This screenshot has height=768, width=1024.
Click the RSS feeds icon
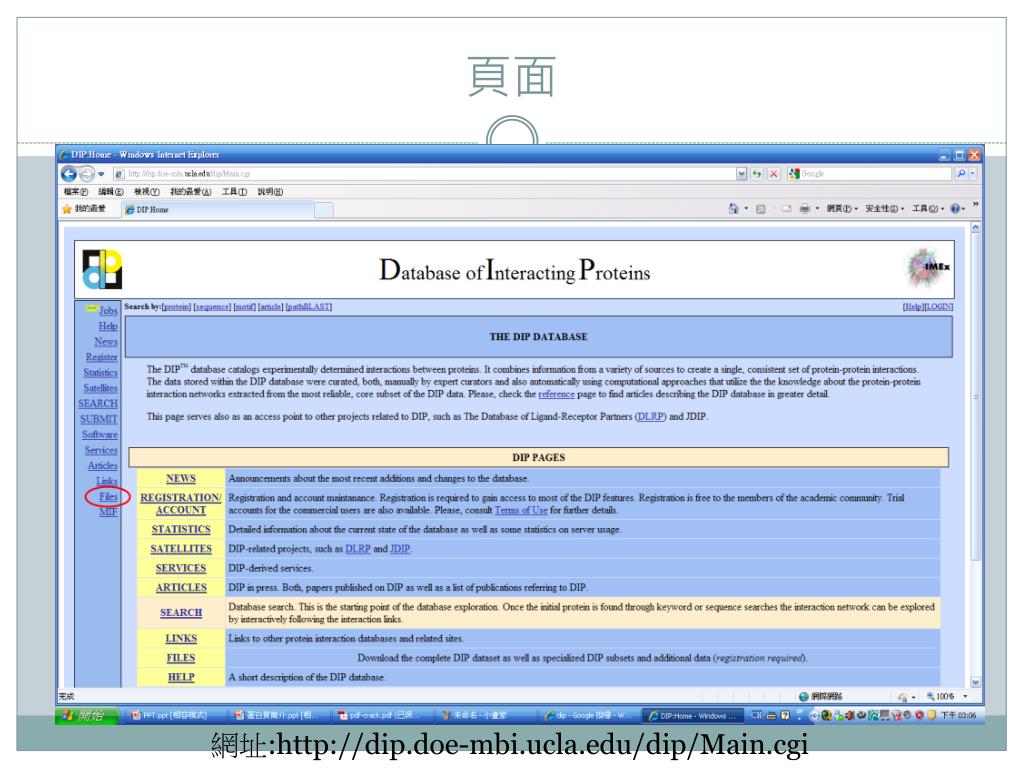click(761, 209)
